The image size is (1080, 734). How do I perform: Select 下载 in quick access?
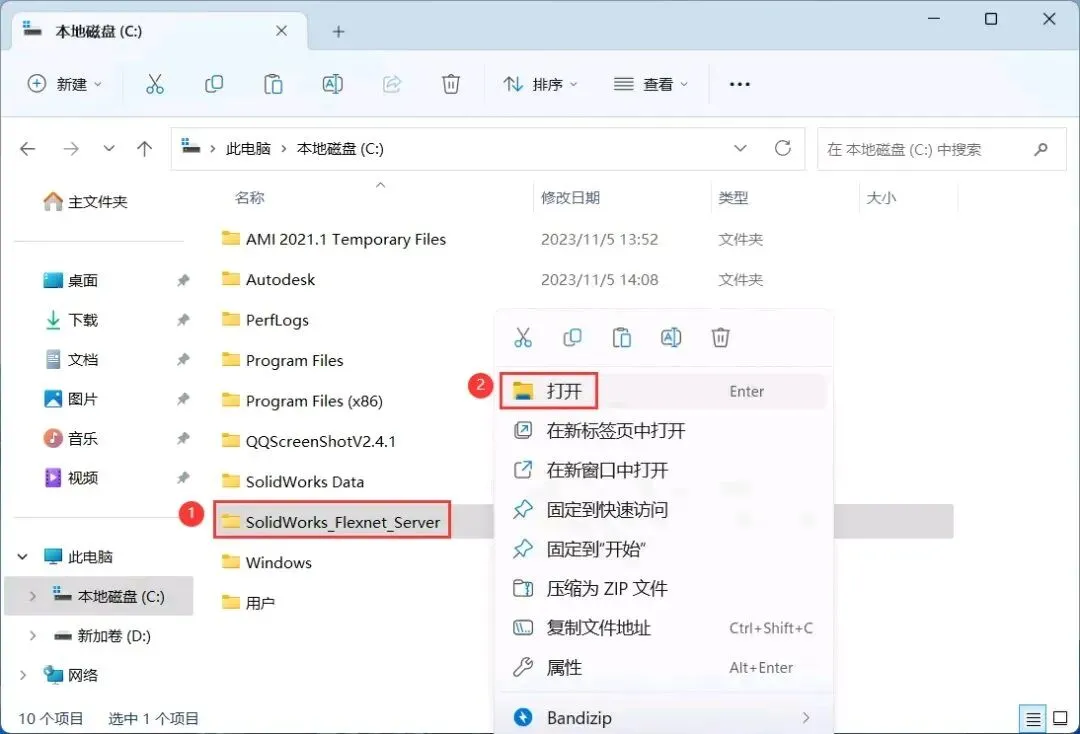pos(71,320)
